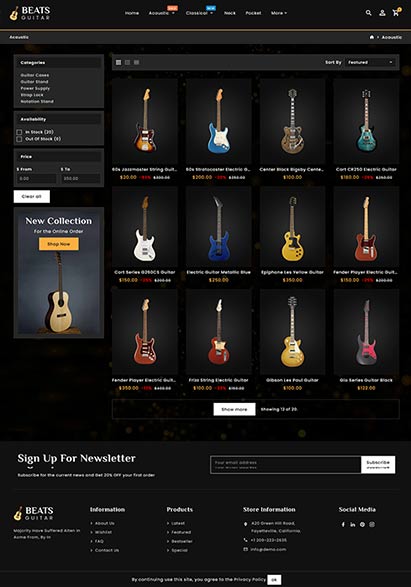Open the Sort By Featured dropdown

tap(370, 62)
